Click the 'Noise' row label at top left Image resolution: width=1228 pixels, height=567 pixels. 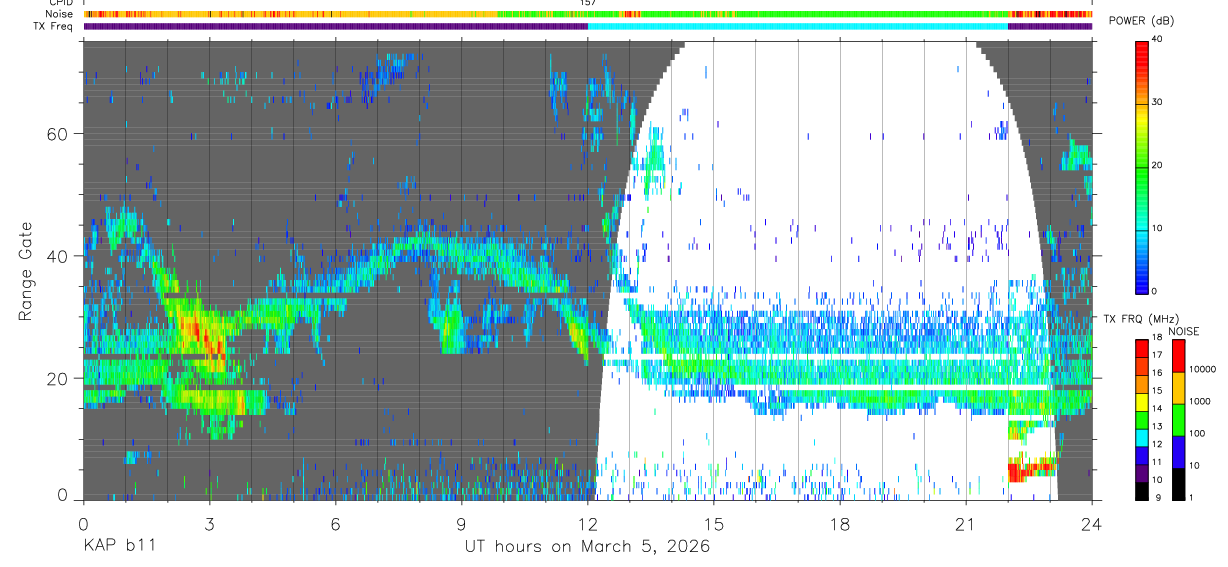click(59, 14)
